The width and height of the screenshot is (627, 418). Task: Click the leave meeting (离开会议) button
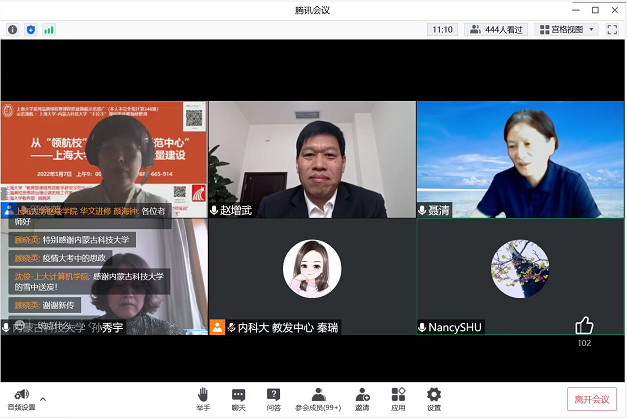591,399
